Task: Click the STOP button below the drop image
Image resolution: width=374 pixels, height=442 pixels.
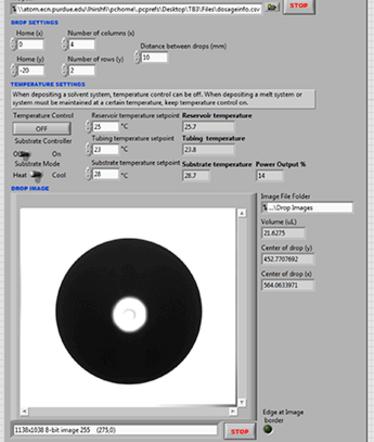Action: [240, 431]
